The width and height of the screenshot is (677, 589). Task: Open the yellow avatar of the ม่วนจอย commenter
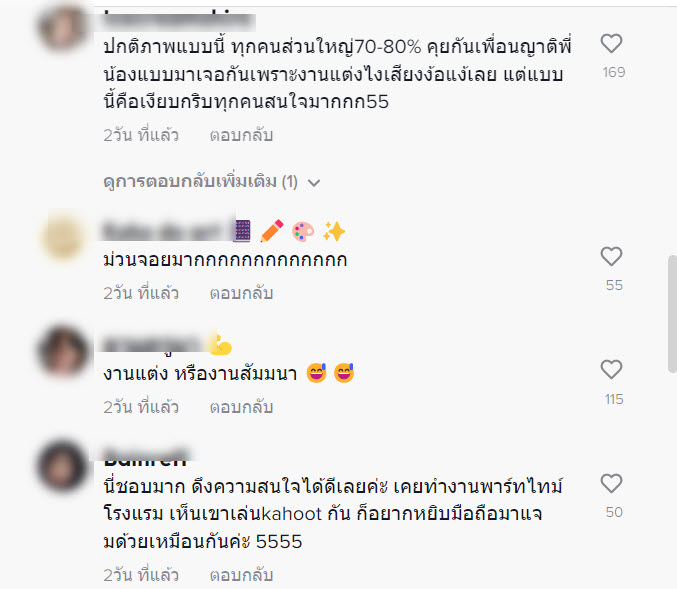[63, 237]
